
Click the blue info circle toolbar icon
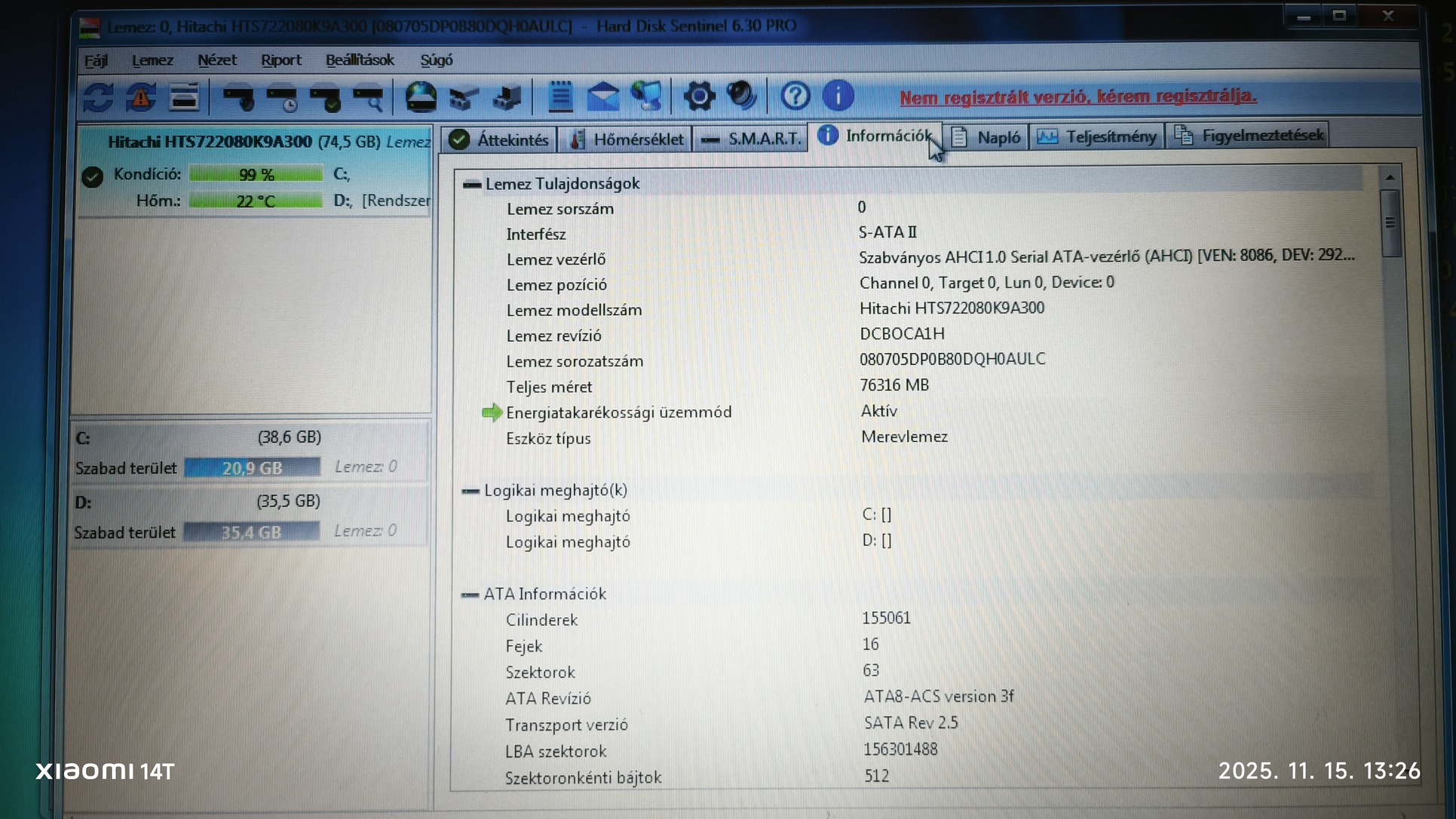point(838,96)
